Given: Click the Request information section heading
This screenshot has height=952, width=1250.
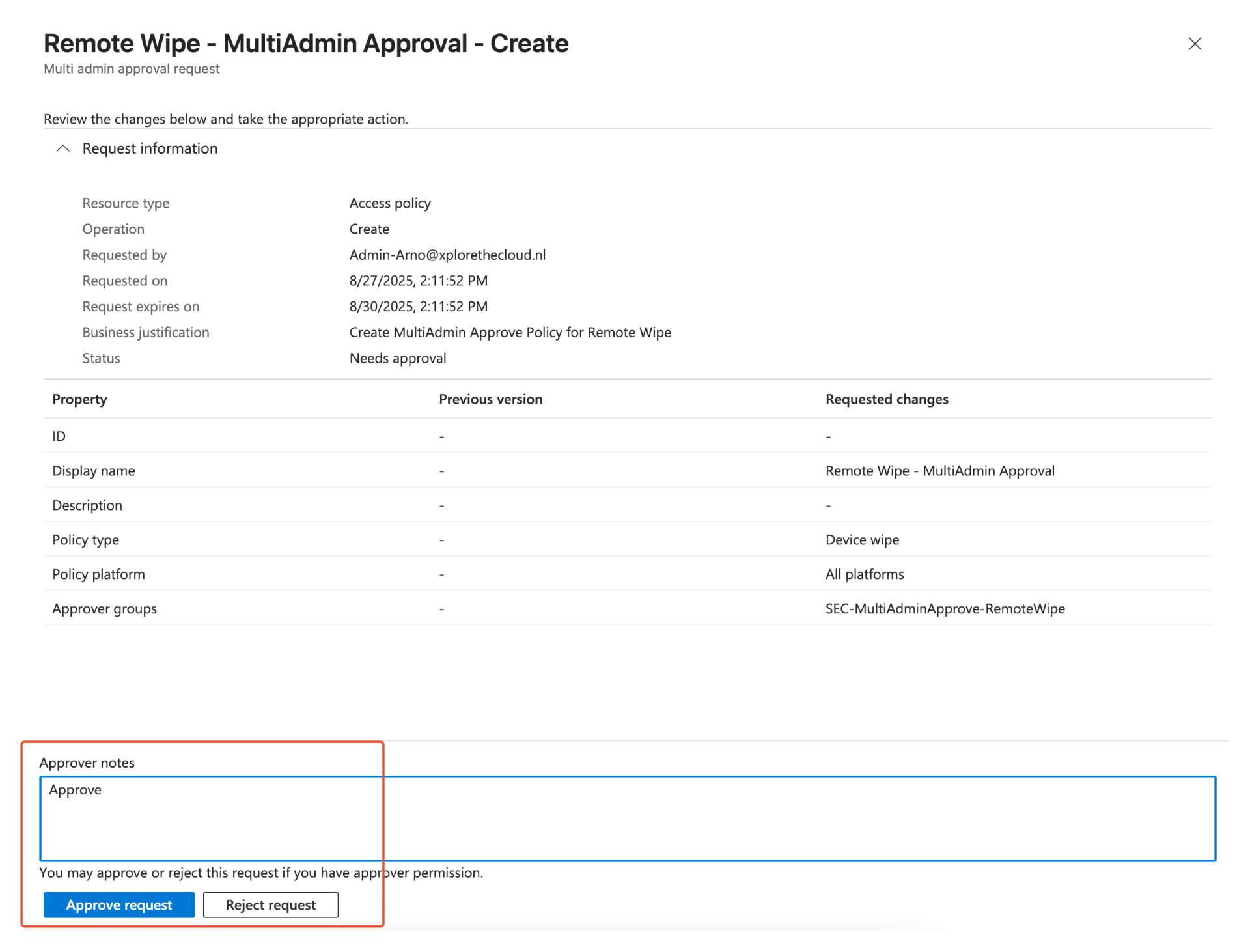Looking at the screenshot, I should 150,148.
